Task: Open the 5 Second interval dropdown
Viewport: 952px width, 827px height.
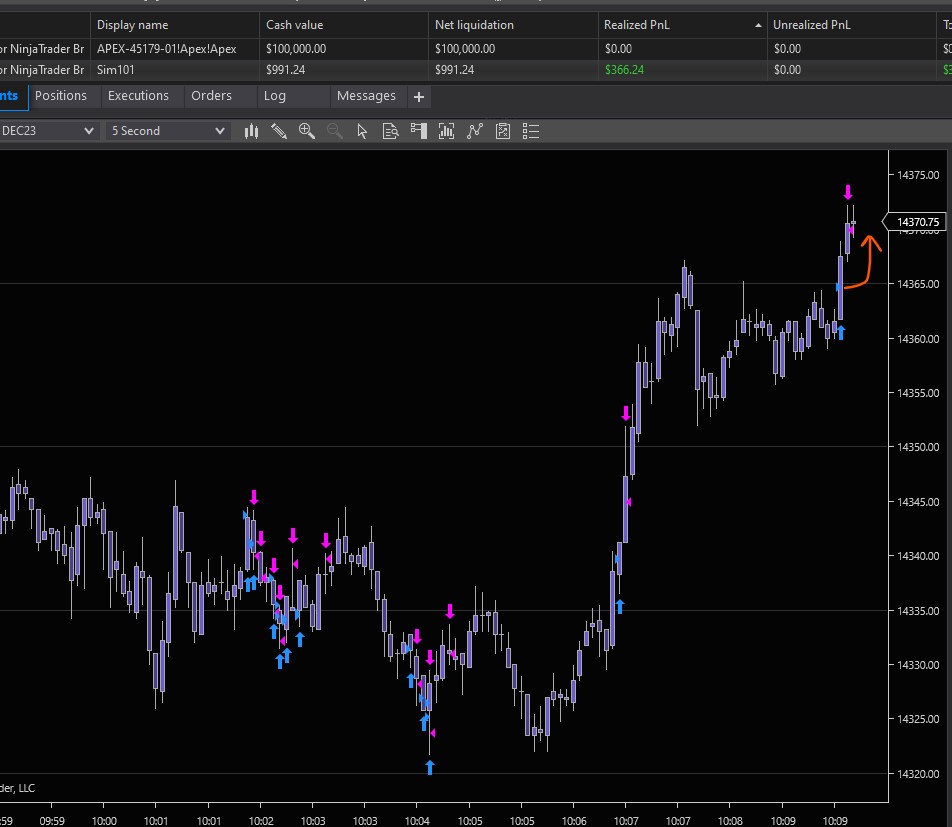Action: (x=220, y=131)
